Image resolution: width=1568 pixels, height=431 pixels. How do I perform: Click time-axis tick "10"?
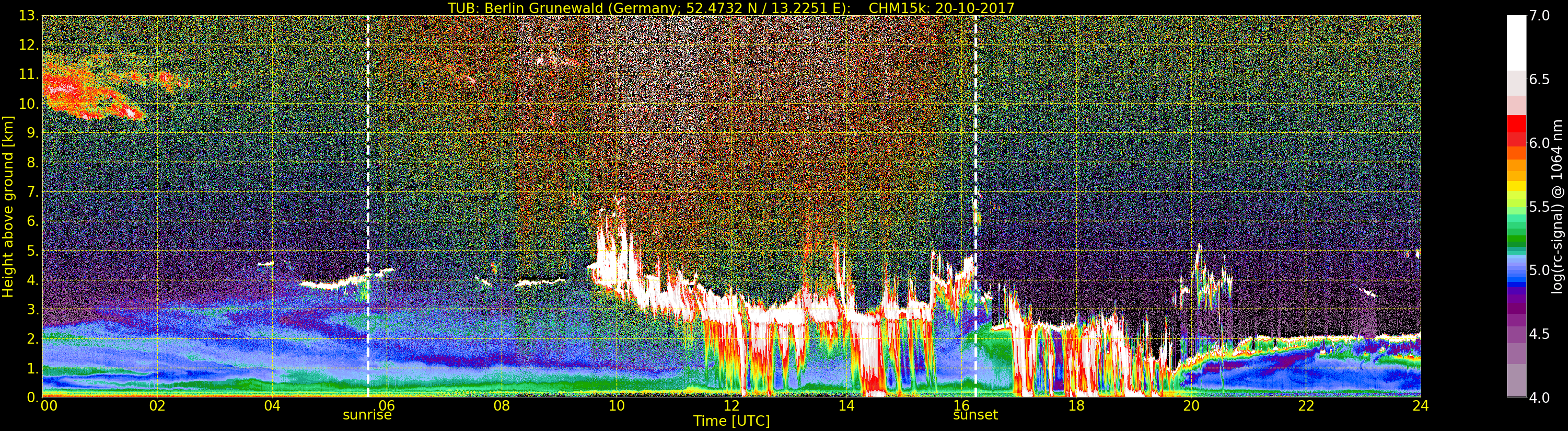tap(617, 405)
